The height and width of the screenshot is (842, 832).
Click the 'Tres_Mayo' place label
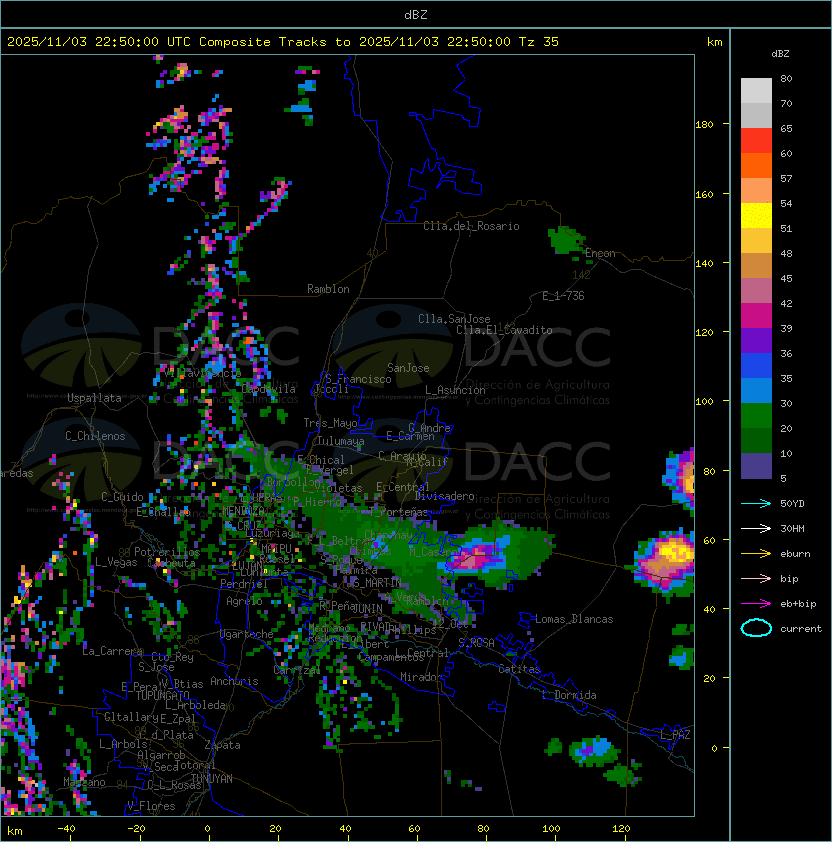point(330,423)
